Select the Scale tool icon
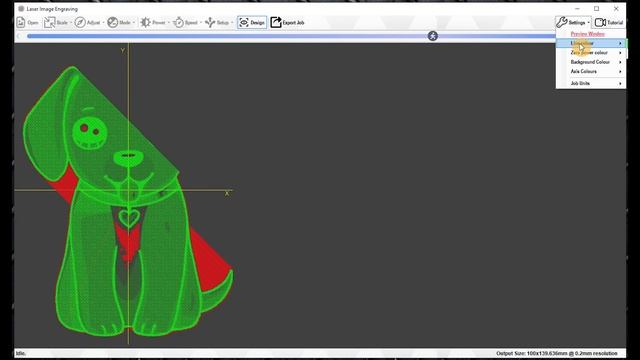The width and height of the screenshot is (640, 360). [x=49, y=22]
